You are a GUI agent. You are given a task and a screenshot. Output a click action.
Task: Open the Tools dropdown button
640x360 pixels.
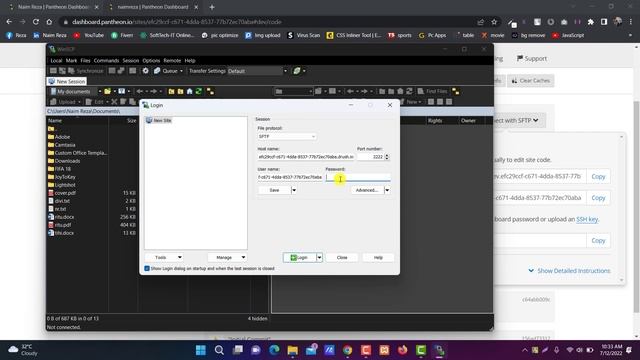point(164,258)
